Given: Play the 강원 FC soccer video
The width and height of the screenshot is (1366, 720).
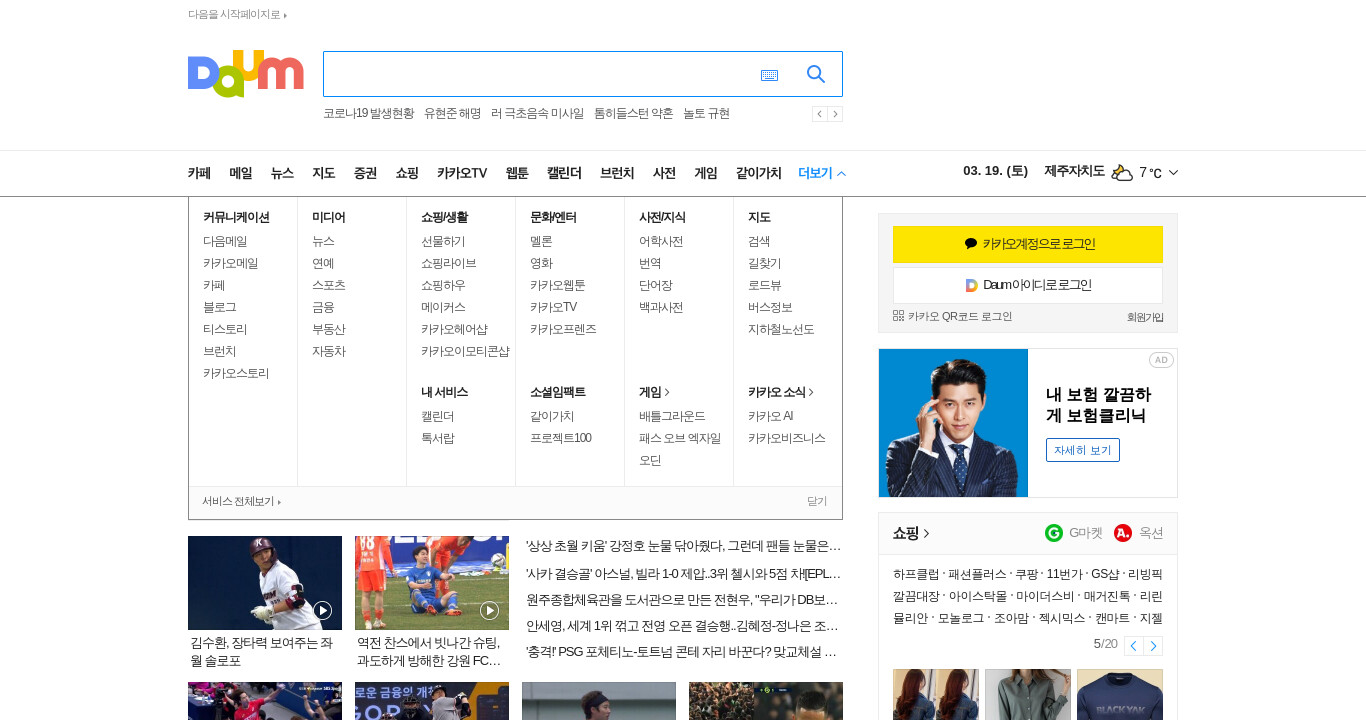Looking at the screenshot, I should pyautogui.click(x=489, y=610).
